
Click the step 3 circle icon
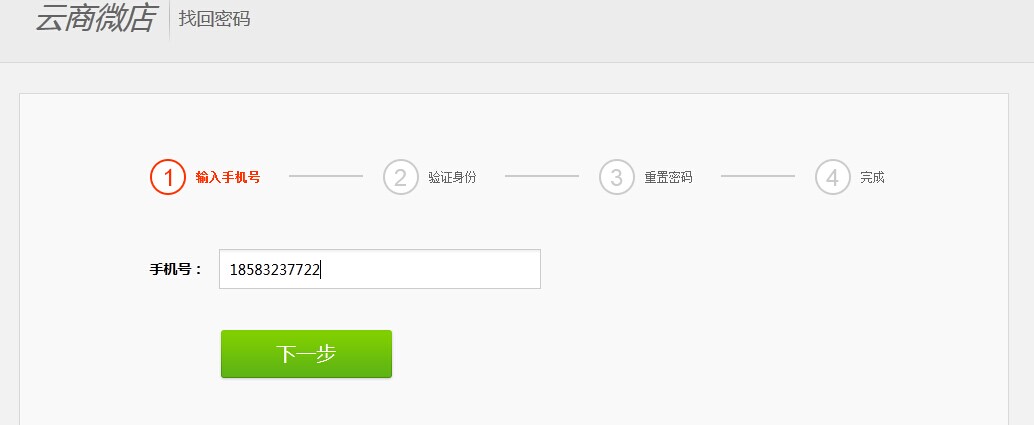pyautogui.click(x=617, y=177)
